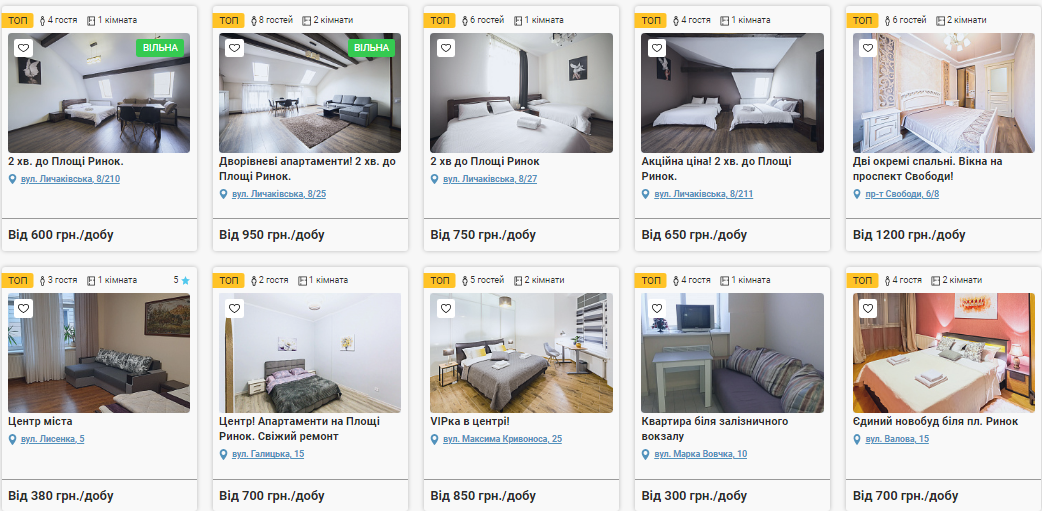1042x511 pixels.
Task: Open photo of Дворівневі апартаменти listing
Action: click(310, 93)
